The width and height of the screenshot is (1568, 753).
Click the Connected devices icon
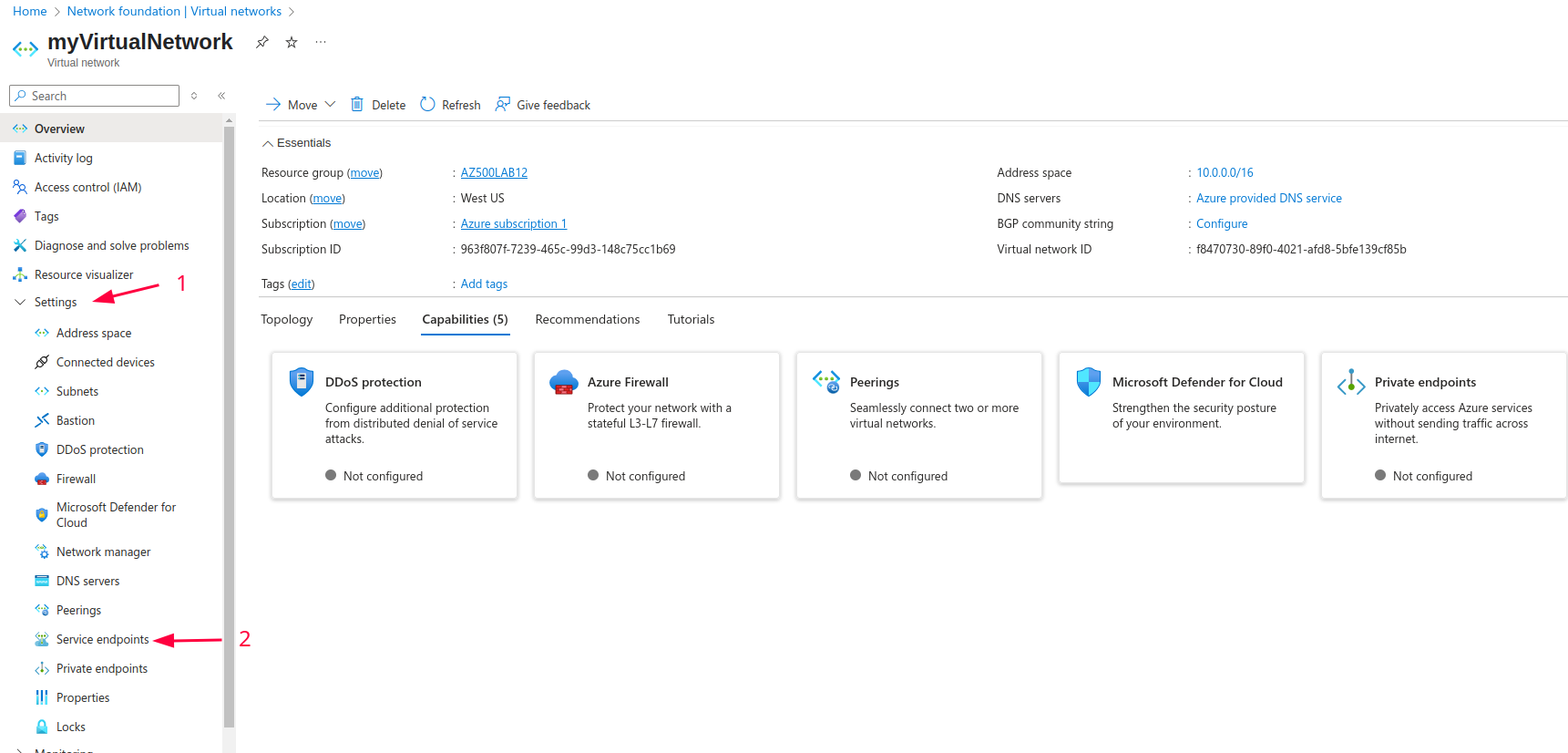pos(42,362)
